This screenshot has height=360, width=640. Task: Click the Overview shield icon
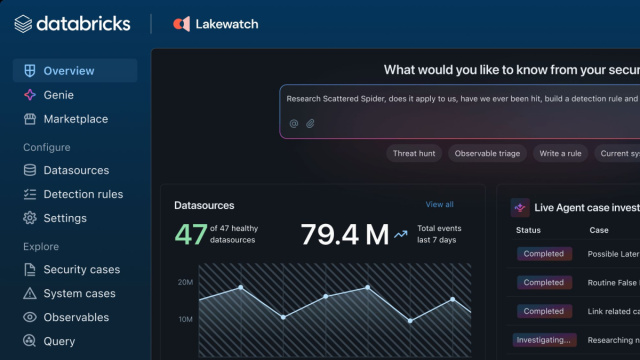click(30, 71)
